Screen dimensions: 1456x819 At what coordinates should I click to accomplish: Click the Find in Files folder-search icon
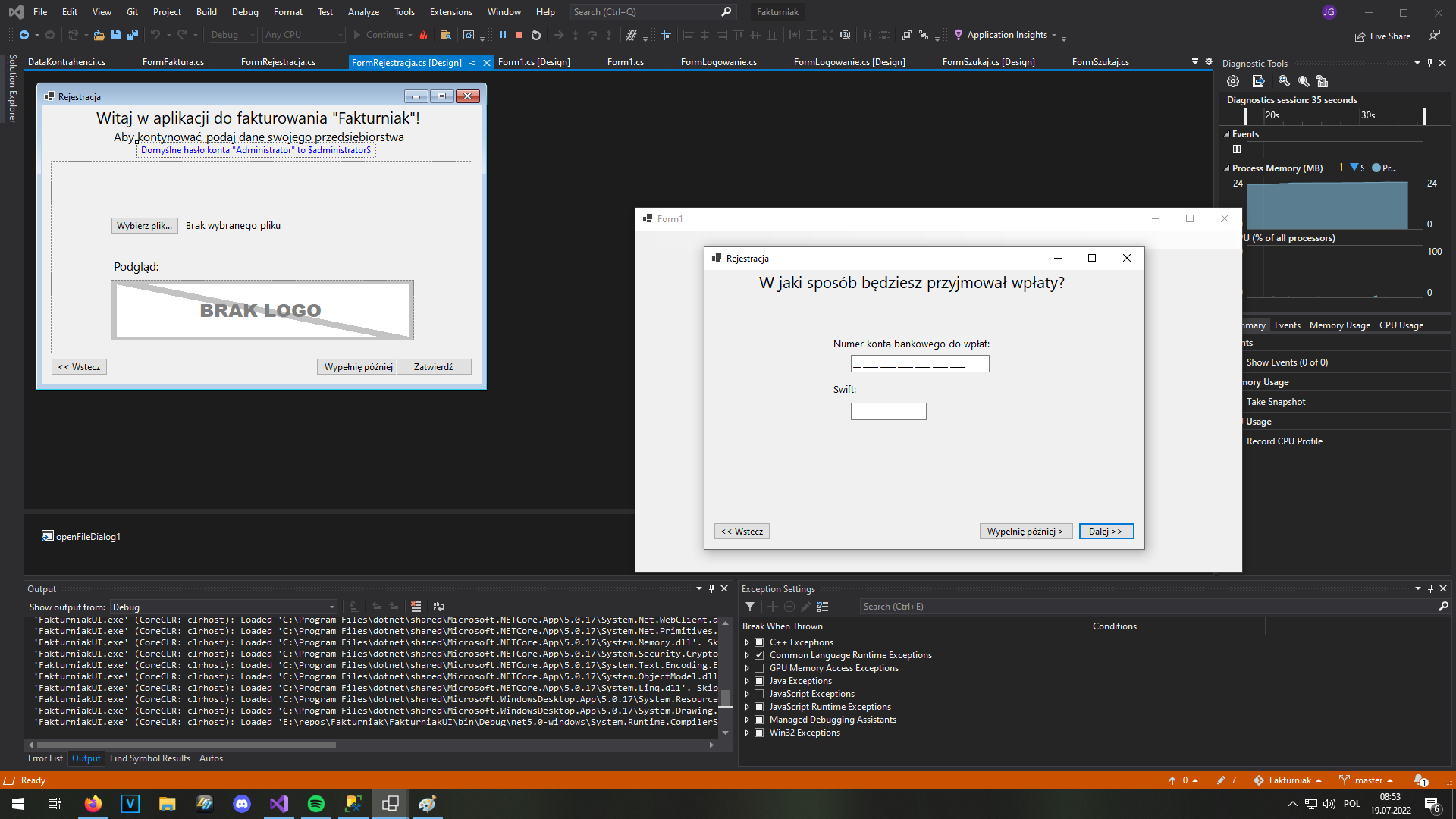pyautogui.click(x=446, y=35)
